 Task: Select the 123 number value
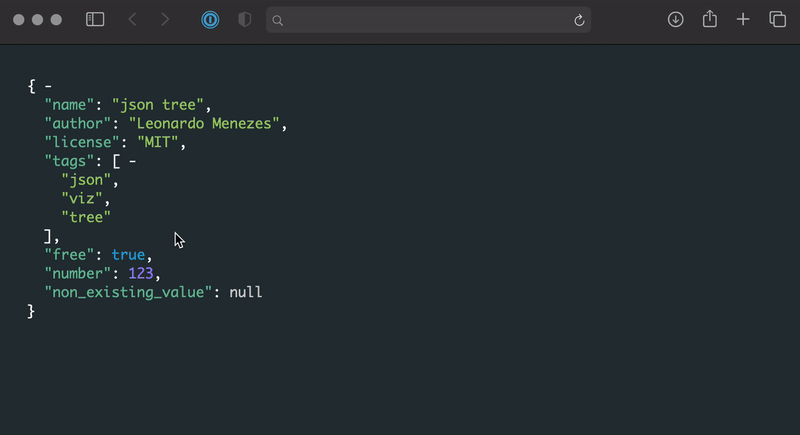pos(141,273)
